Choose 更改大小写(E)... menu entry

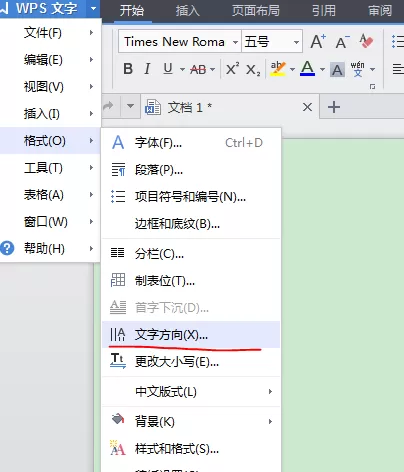point(191,362)
